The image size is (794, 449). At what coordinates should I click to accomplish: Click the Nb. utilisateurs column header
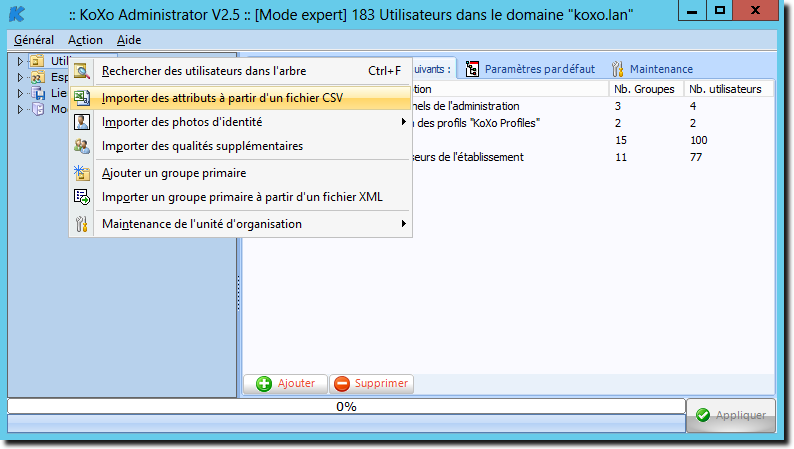tap(728, 89)
